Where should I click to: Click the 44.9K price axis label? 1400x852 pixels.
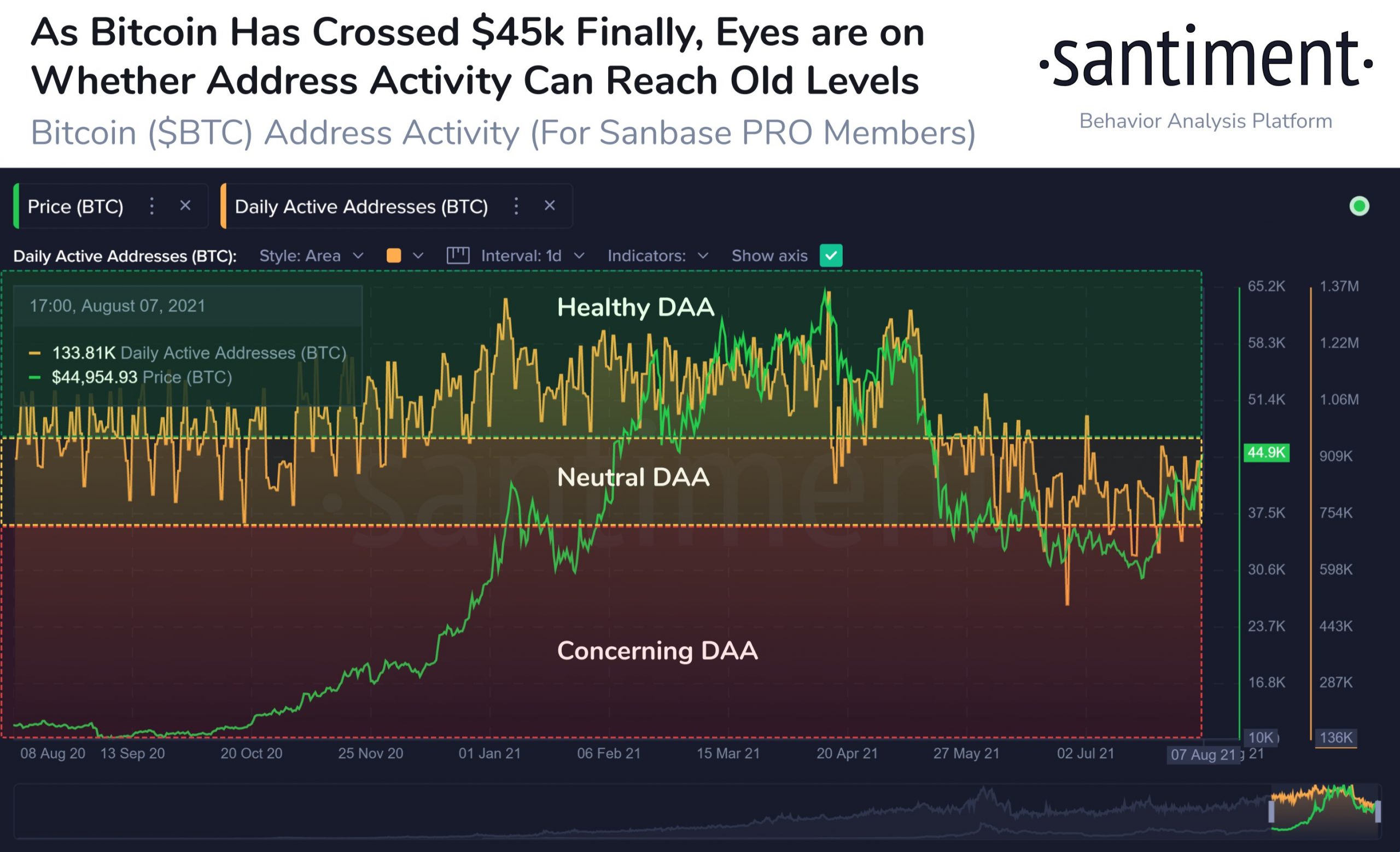point(1266,453)
